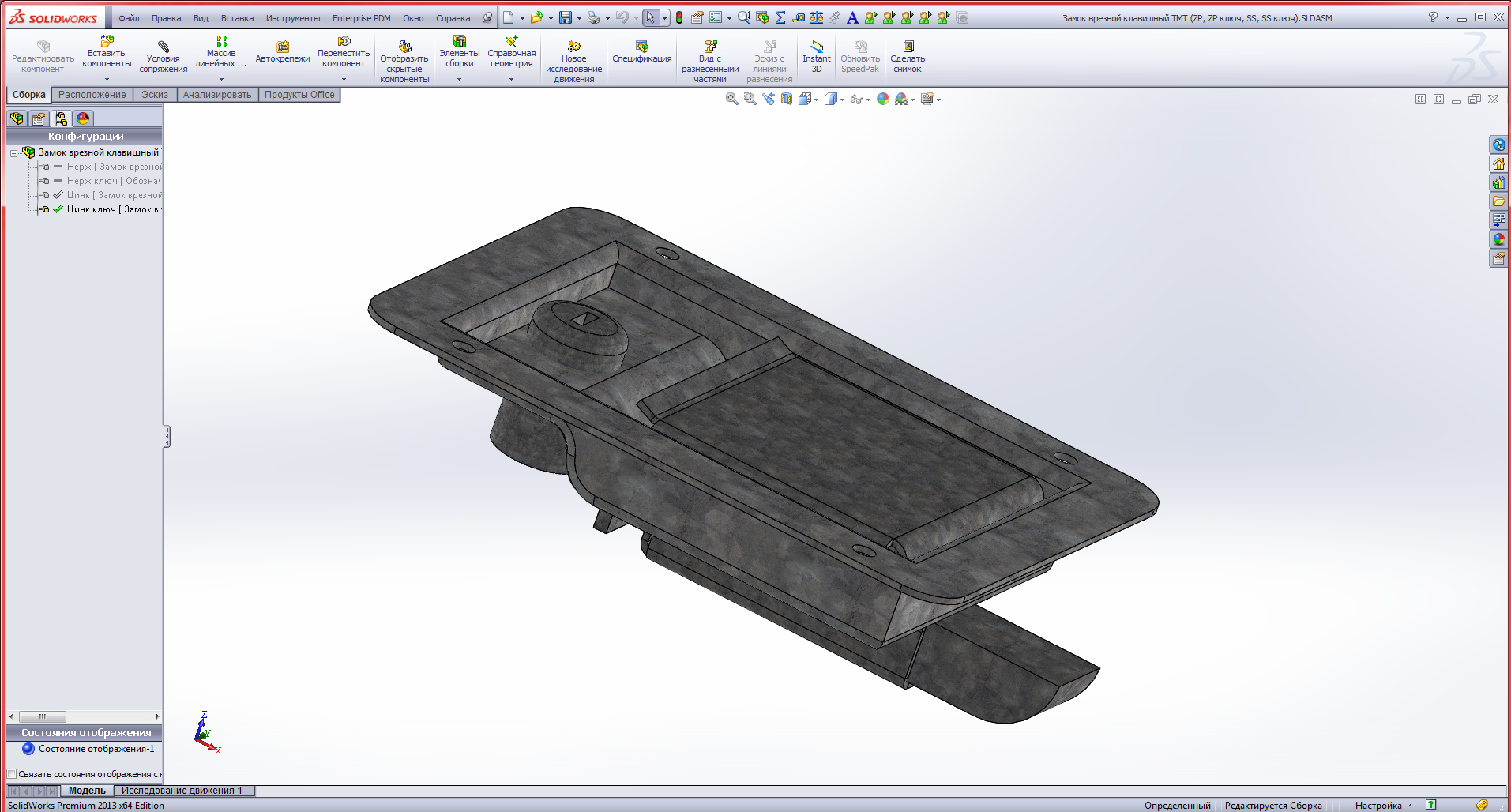This screenshot has width=1511, height=812.
Task: Click the Rebuild traffic light icon
Action: [678, 17]
